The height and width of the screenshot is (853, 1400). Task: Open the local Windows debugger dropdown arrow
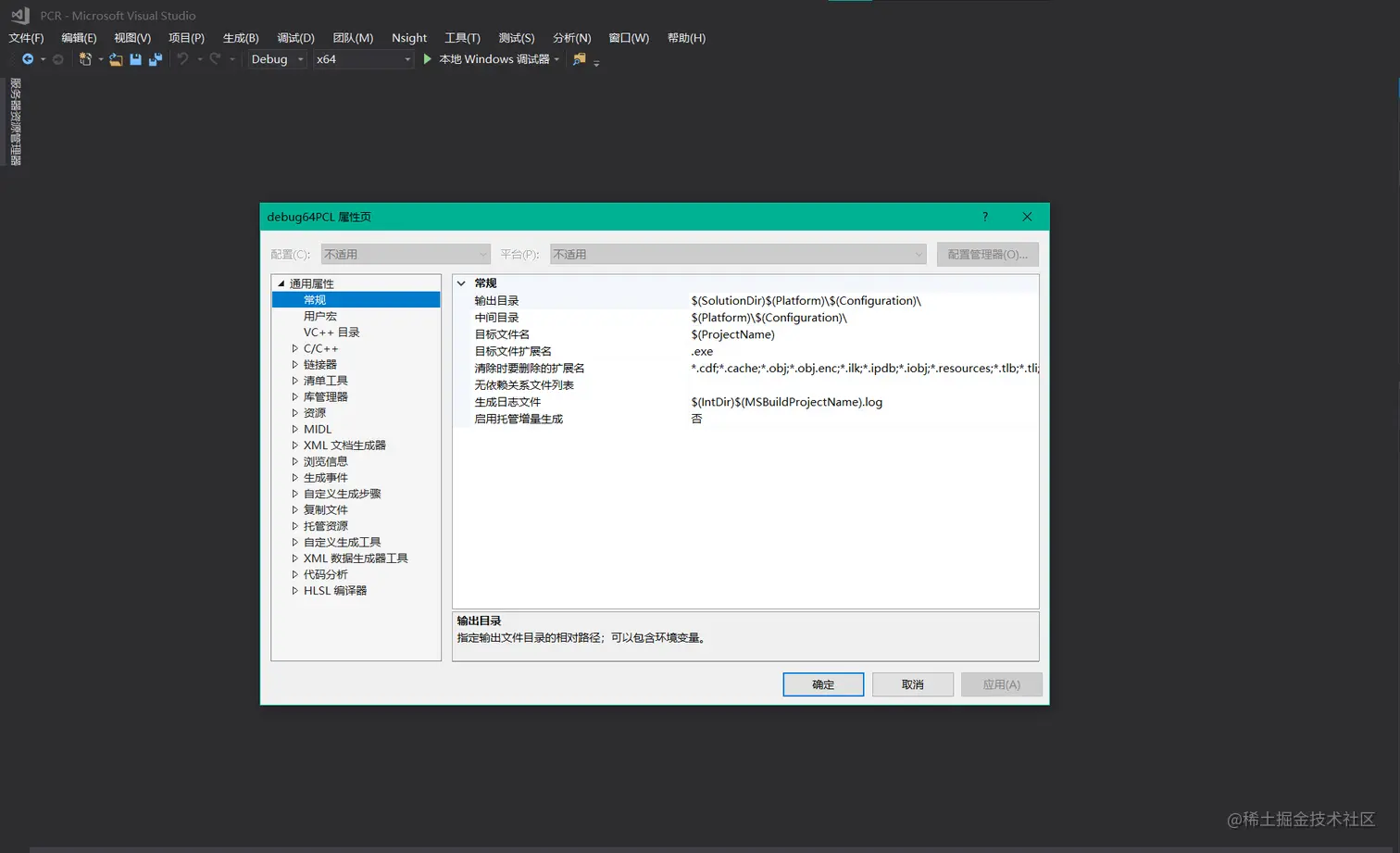556,59
